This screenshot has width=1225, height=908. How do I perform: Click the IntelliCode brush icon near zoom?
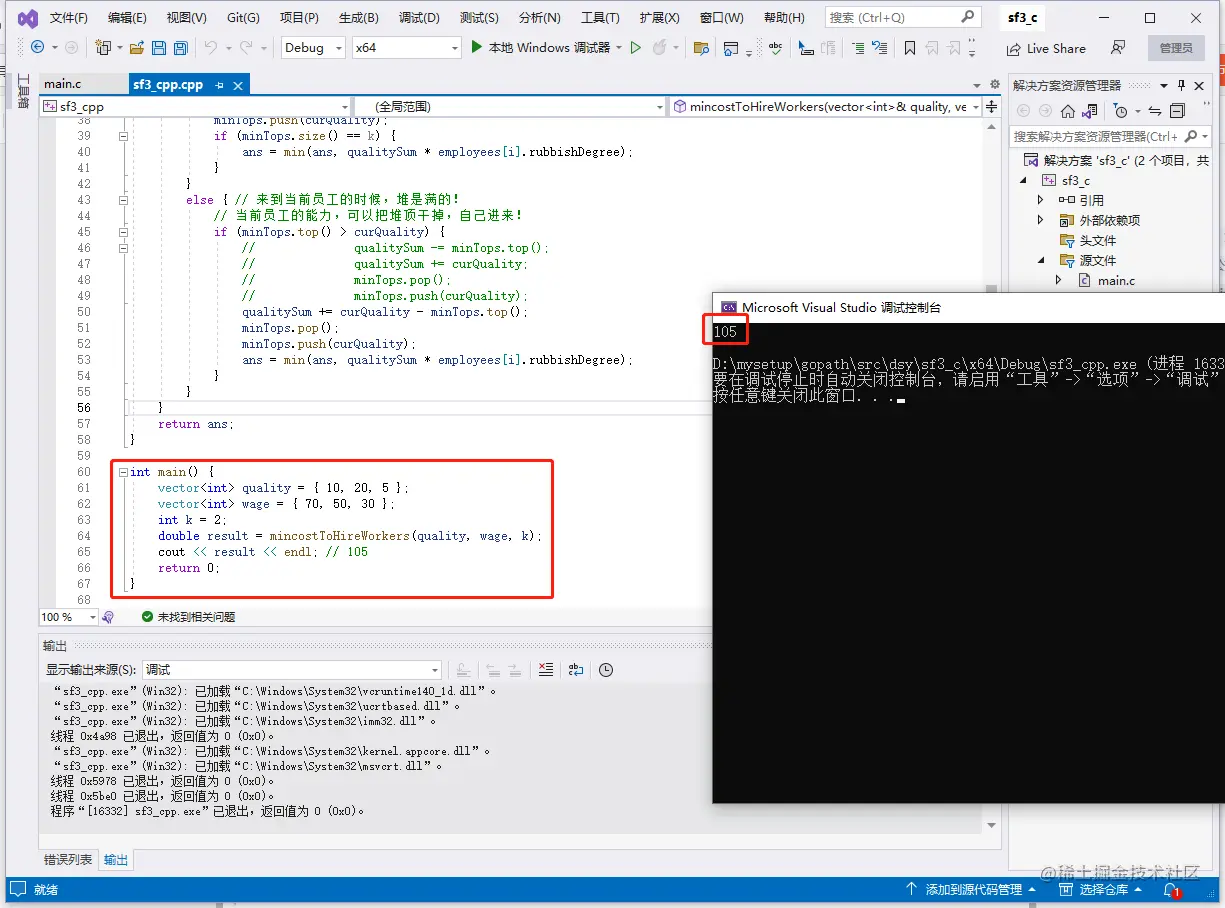[108, 617]
